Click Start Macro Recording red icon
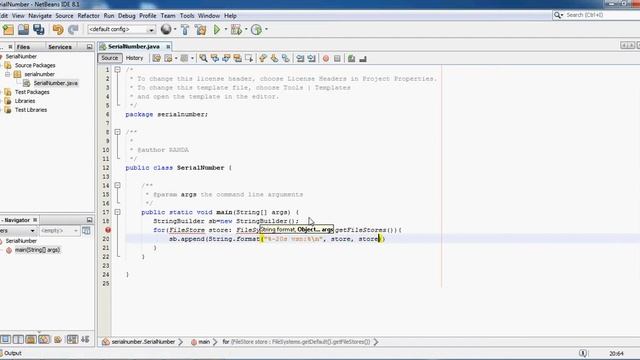640x360 pixels. (326, 59)
